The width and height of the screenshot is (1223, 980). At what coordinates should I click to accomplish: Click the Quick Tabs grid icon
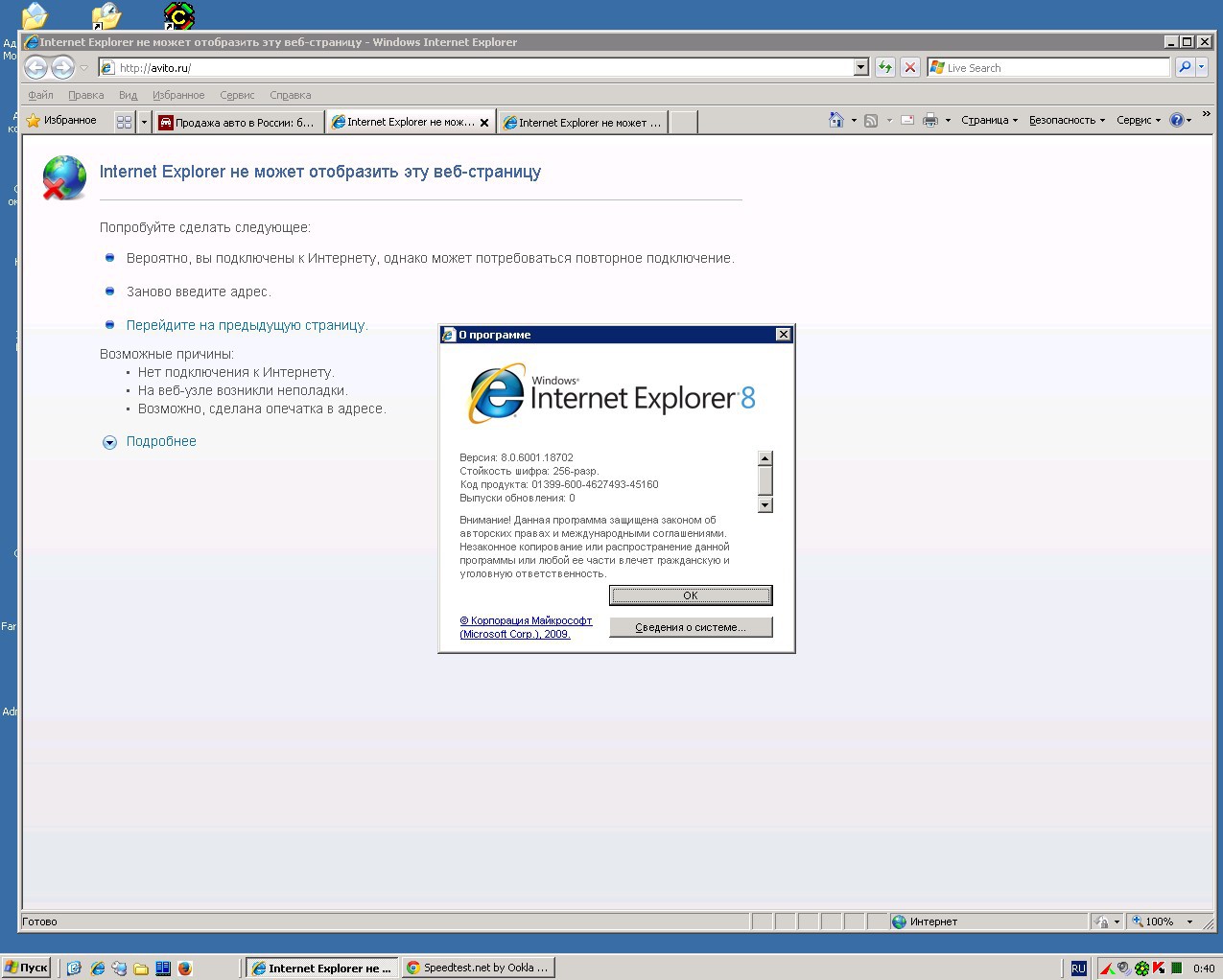[124, 122]
